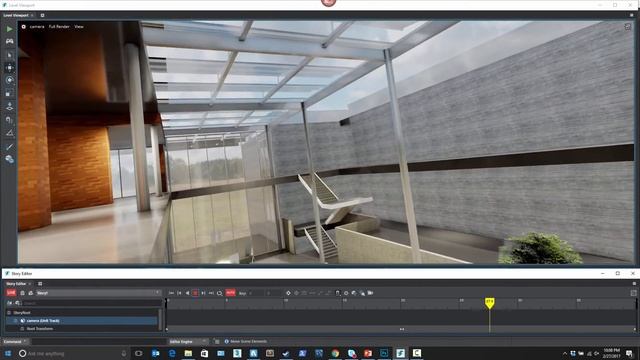640x360 pixels.
Task: Click the add keyframe diamond icon
Action: click(x=289, y=293)
